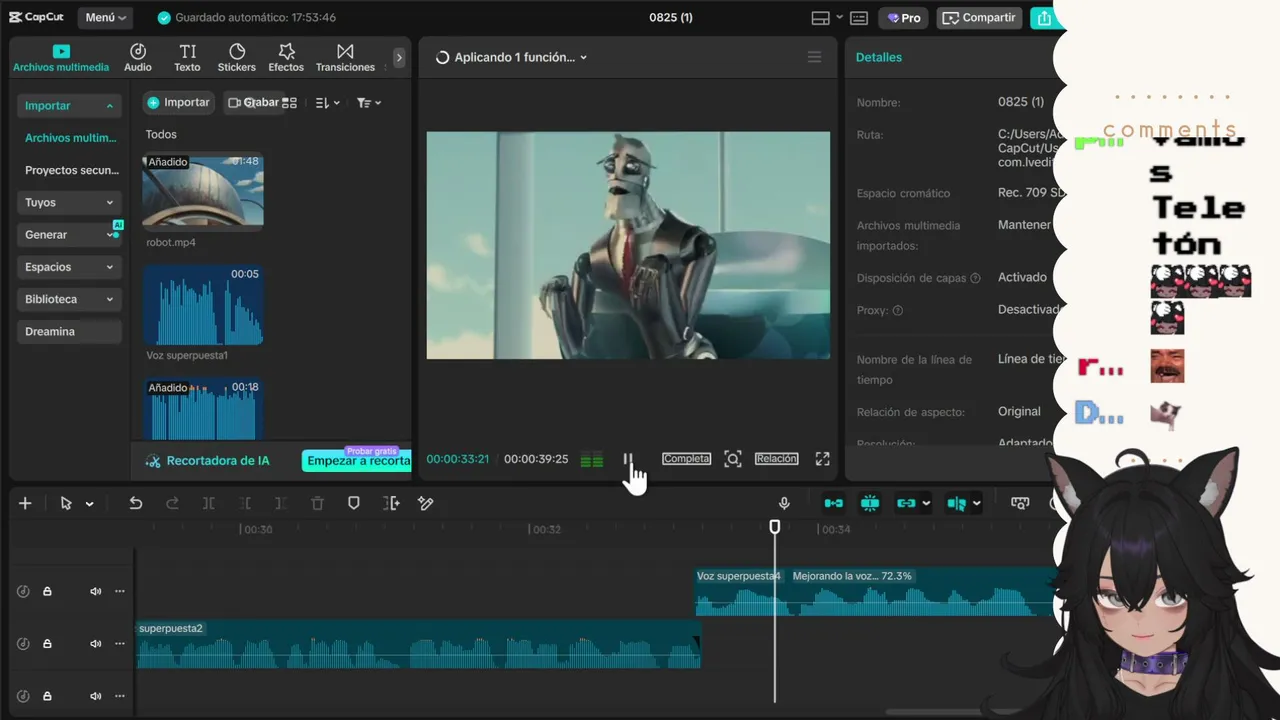The image size is (1280, 720).
Task: Open the Texto tab
Action: [187, 57]
